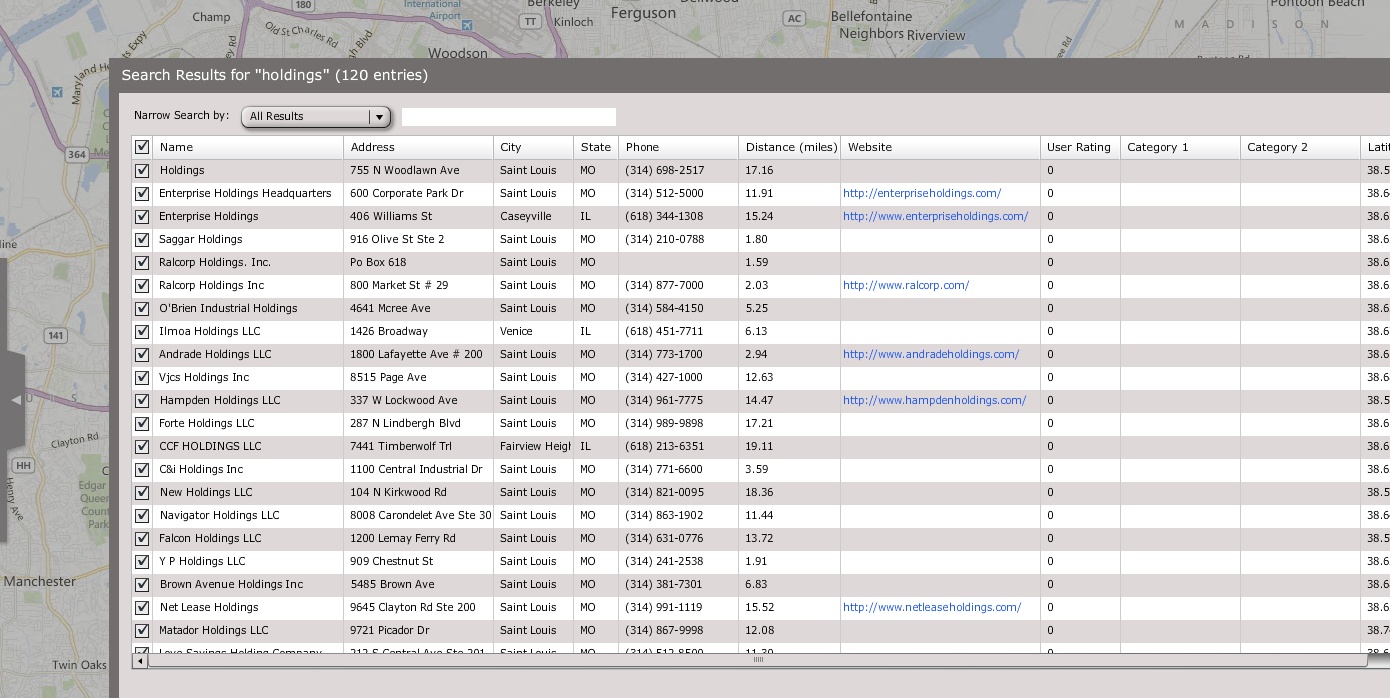
Task: Toggle the checkbox for Ralcorp Holdings Inc
Action: [x=142, y=286]
